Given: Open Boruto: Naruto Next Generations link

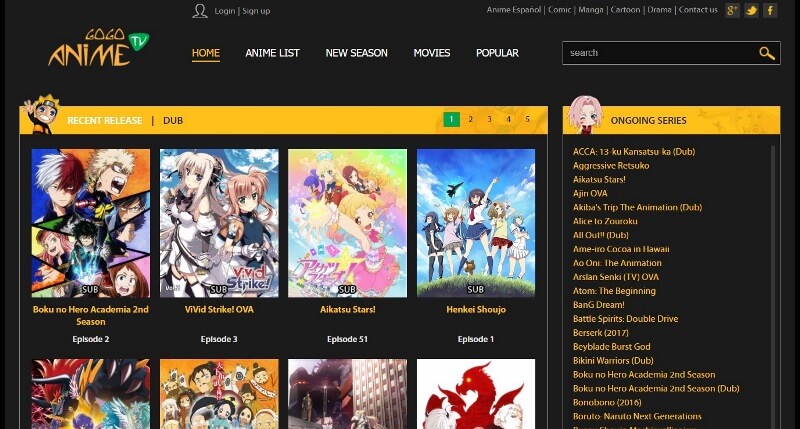Looking at the screenshot, I should pos(637,416).
